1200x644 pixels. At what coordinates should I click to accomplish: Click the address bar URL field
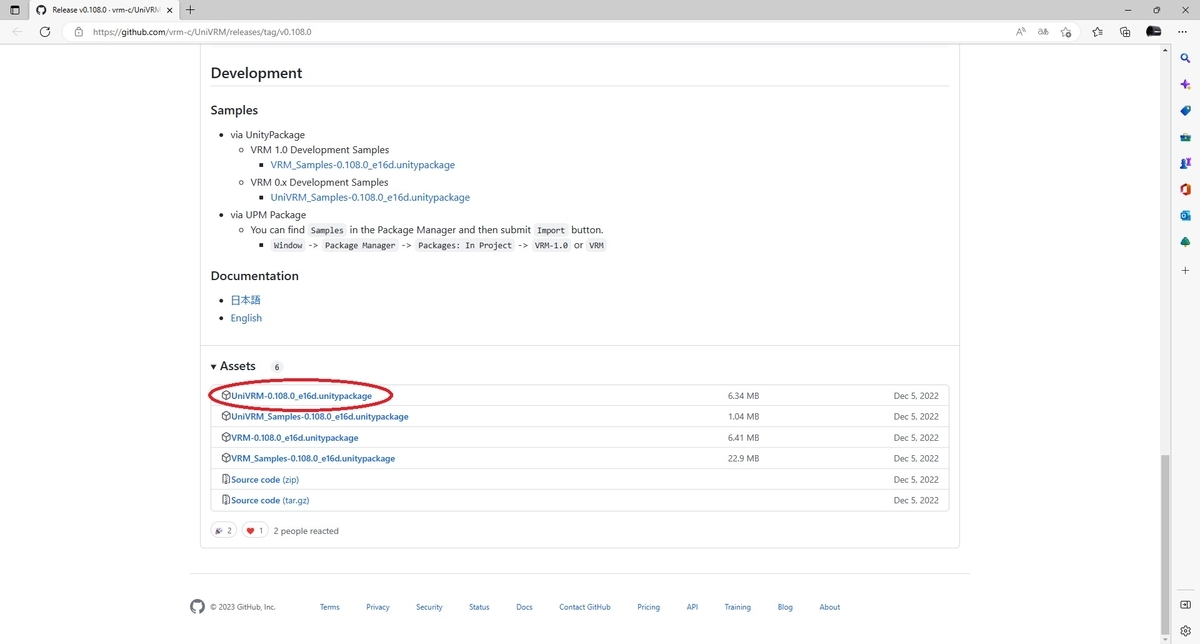[540, 32]
